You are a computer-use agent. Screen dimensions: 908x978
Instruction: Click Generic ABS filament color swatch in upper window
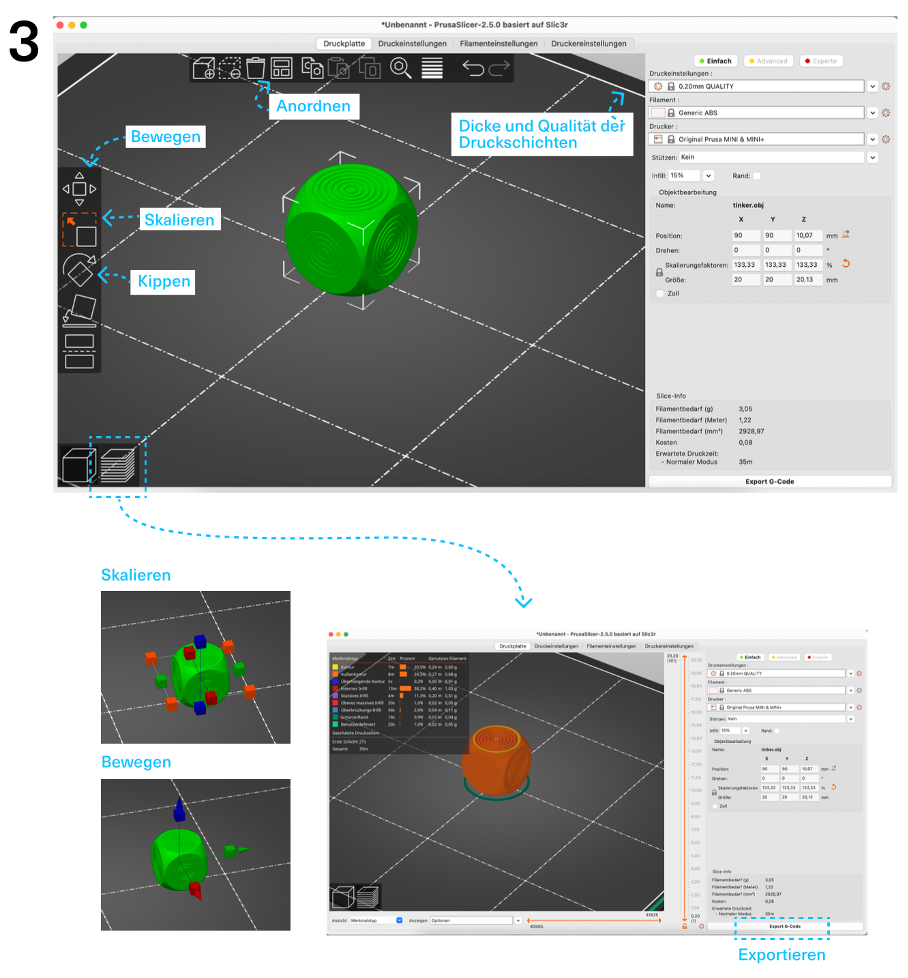coord(658,113)
